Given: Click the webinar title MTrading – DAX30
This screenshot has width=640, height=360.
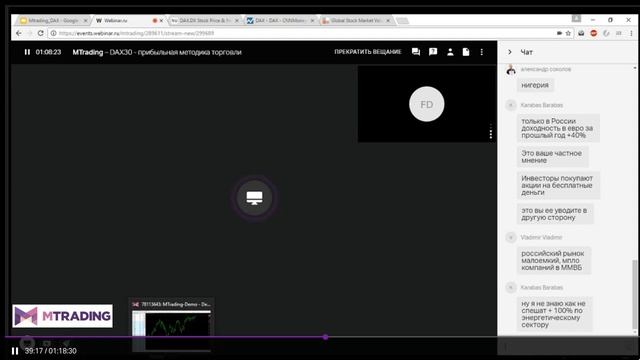Looking at the screenshot, I should point(157,52).
